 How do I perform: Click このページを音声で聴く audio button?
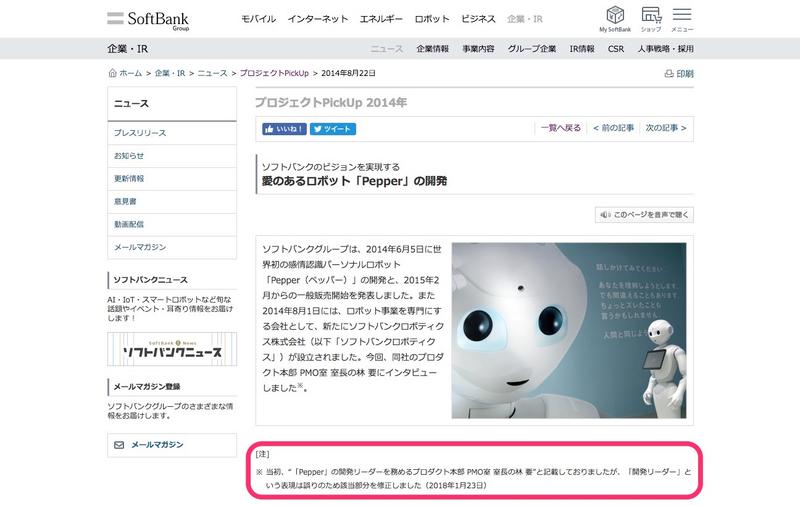point(644,215)
